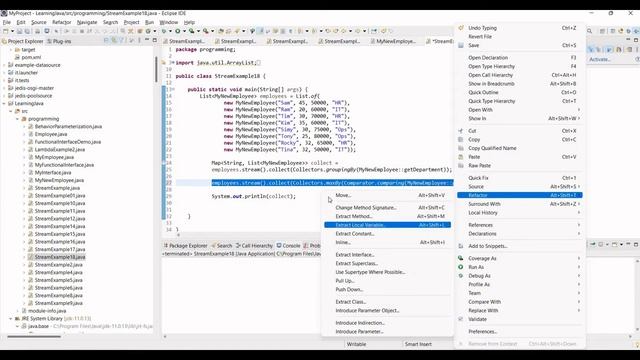
Task: Select Introduce Parameter Object entry
Action: tap(387, 311)
